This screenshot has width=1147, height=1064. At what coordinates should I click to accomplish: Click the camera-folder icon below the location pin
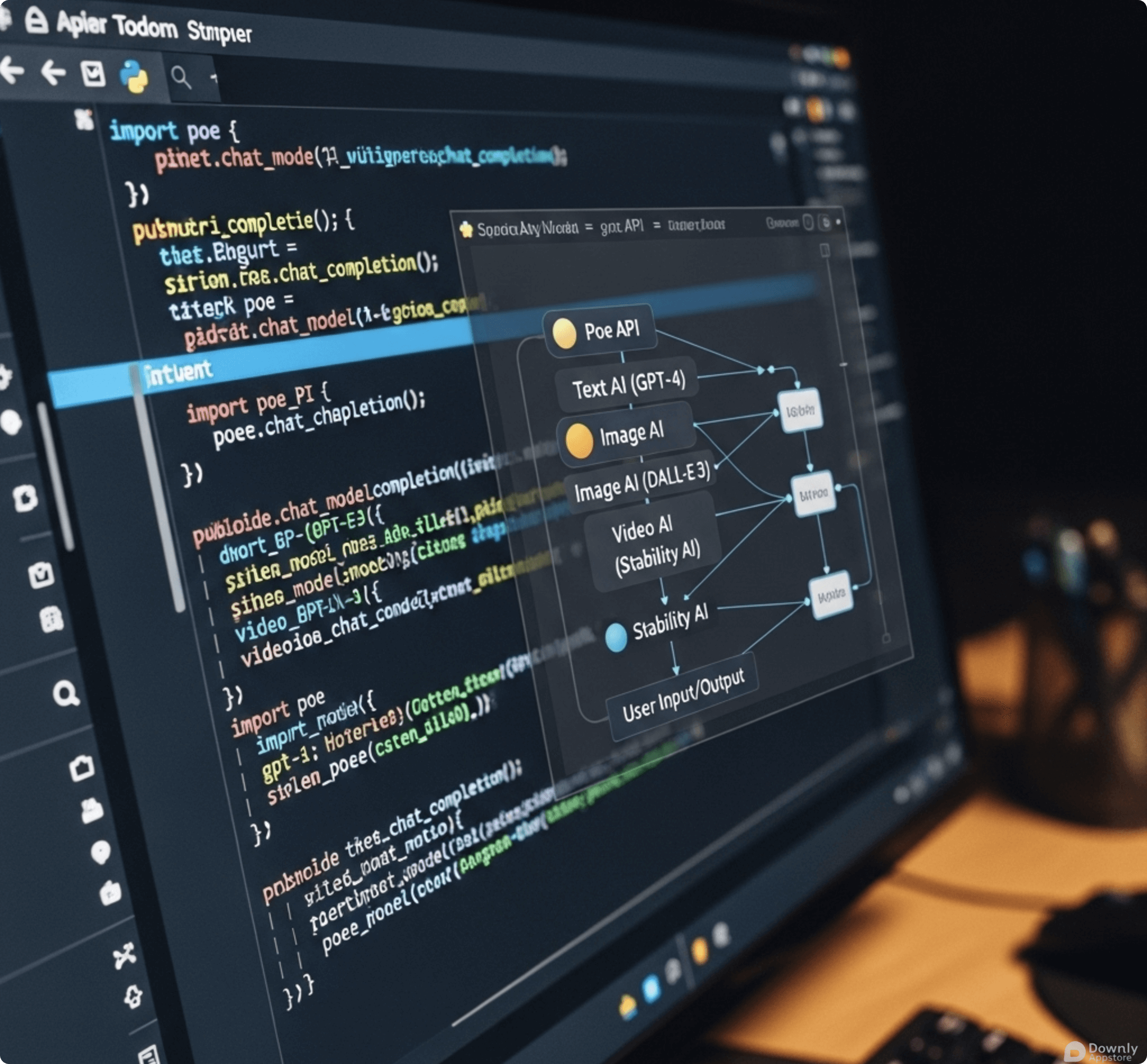(x=110, y=893)
